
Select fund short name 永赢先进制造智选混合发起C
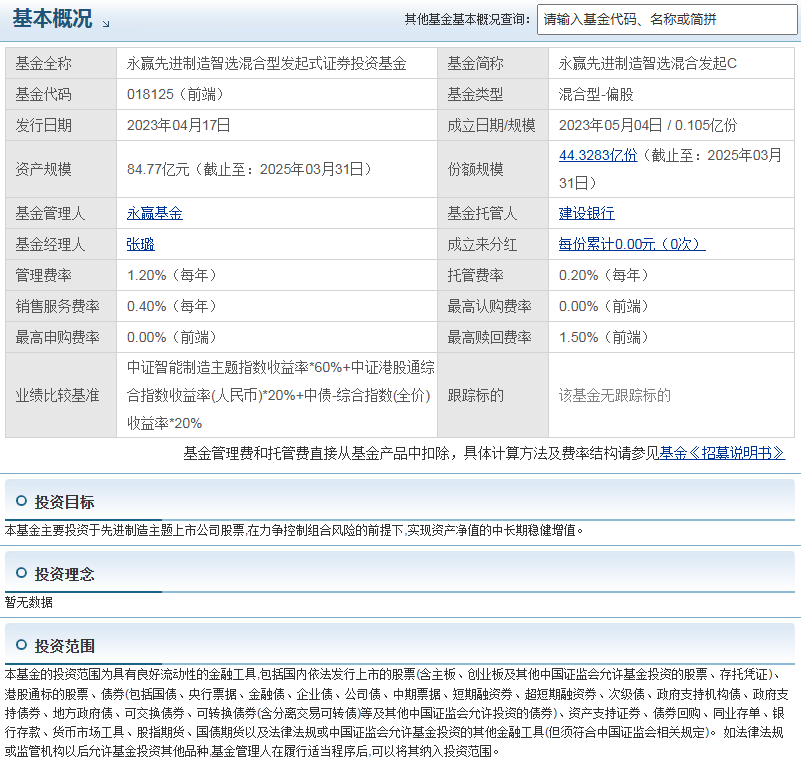tap(648, 63)
